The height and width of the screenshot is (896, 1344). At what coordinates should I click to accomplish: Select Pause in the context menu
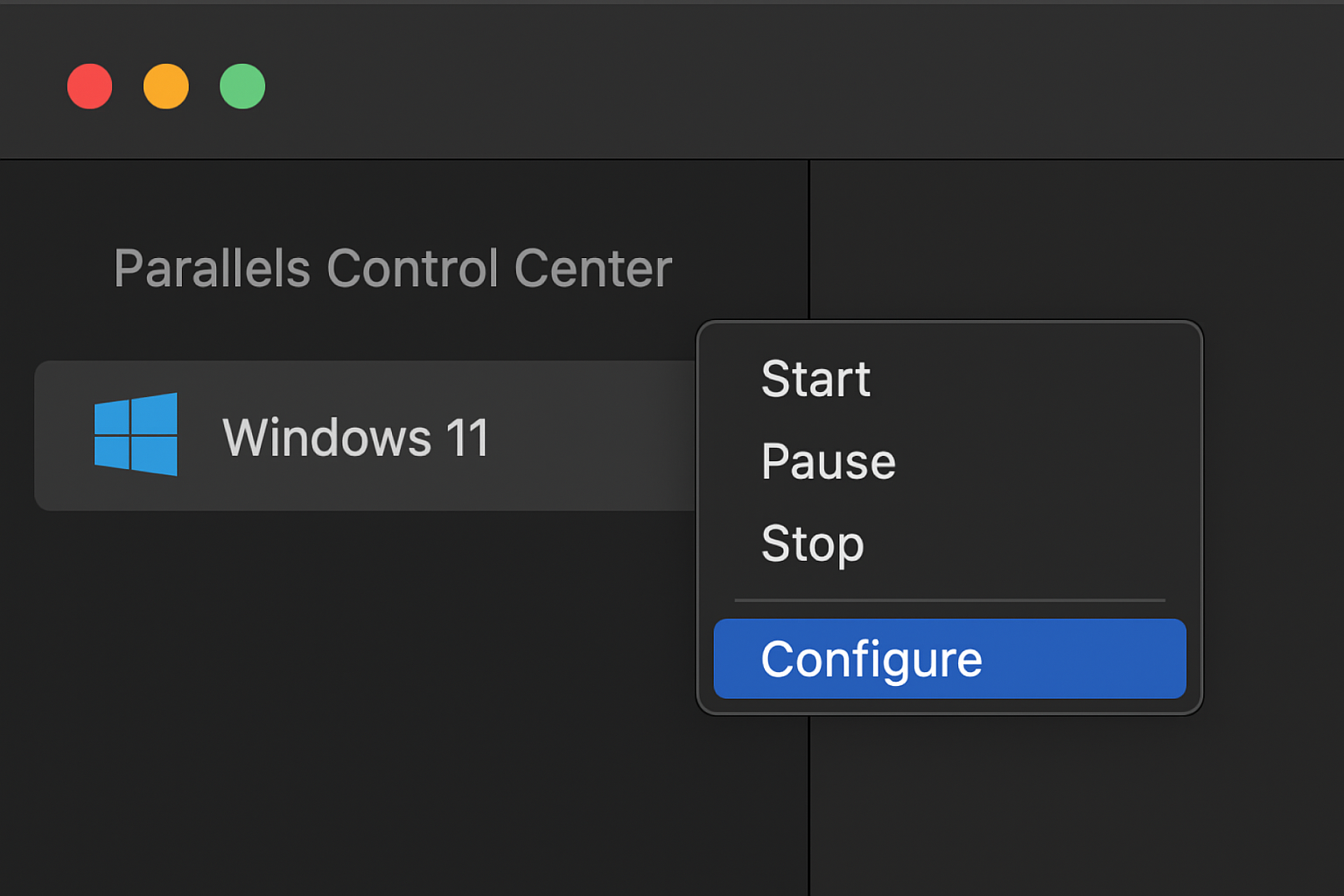(829, 461)
